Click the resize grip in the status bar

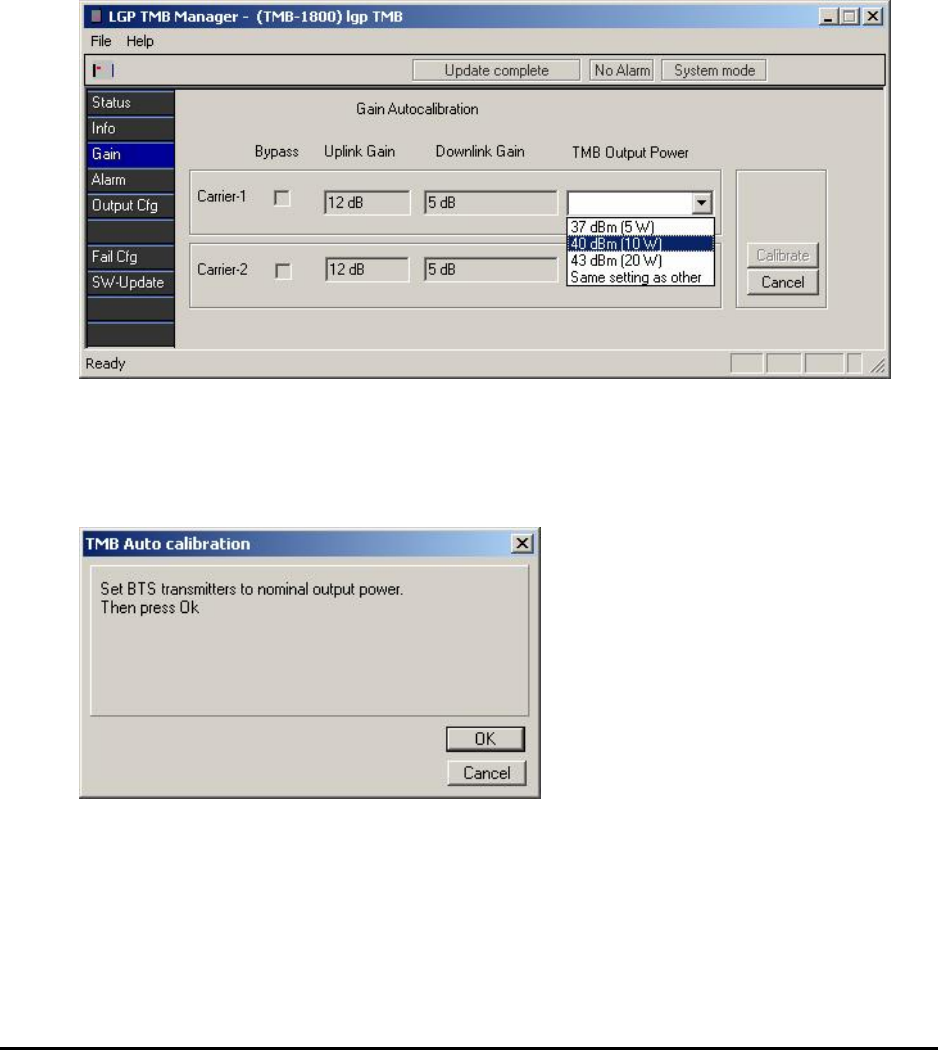878,365
